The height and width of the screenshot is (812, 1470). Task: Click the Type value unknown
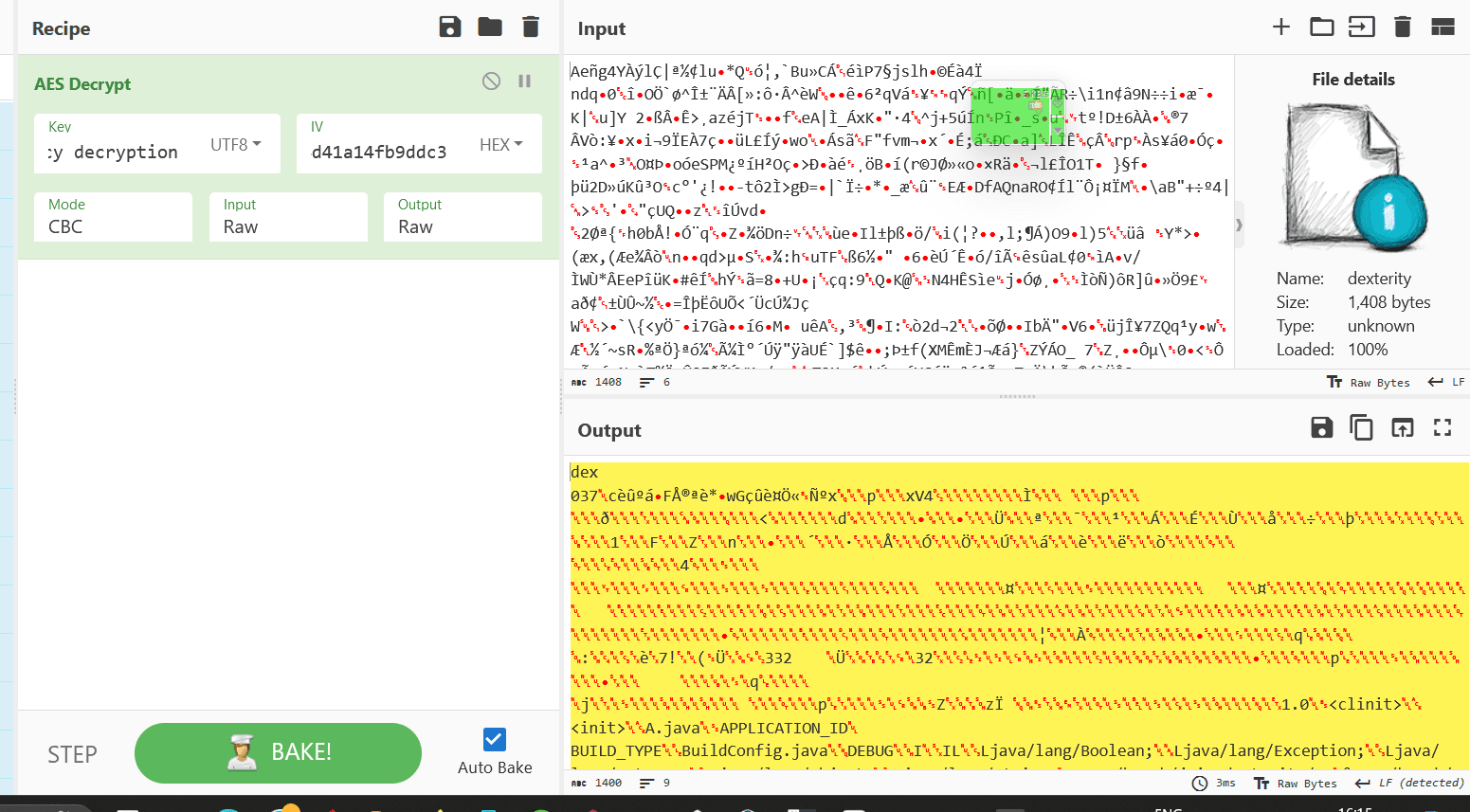1381,326
